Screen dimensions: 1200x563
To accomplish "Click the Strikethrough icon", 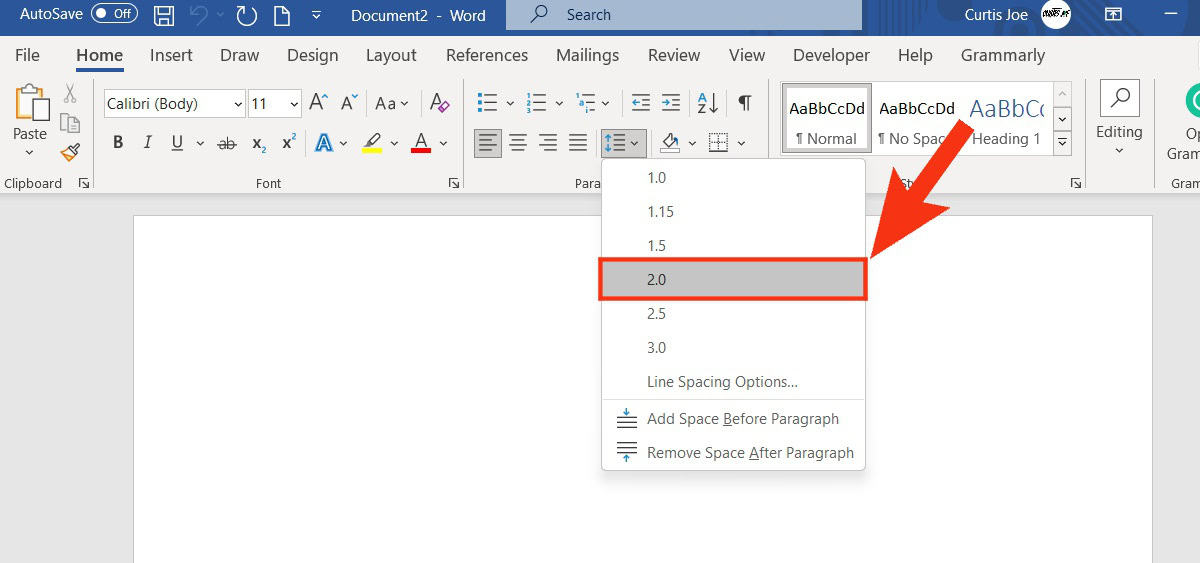I will pyautogui.click(x=227, y=143).
